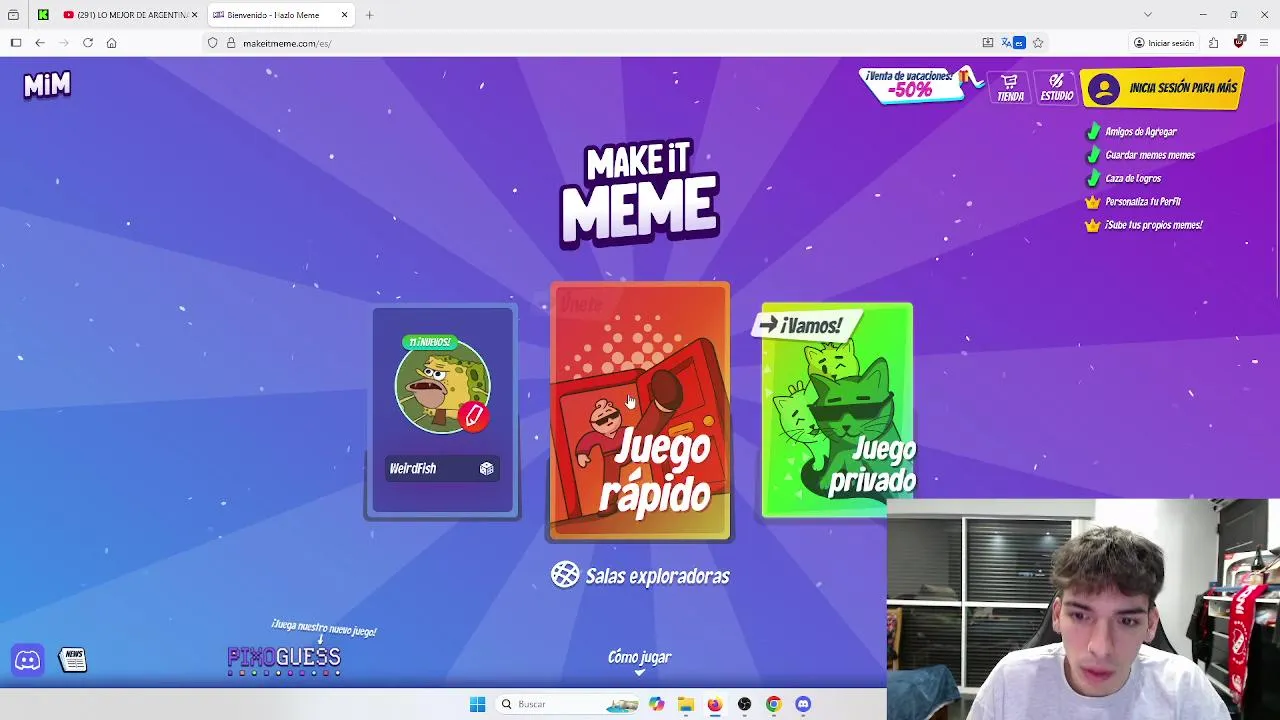
Task: Expand the Cómo jugar section
Action: pos(640,660)
